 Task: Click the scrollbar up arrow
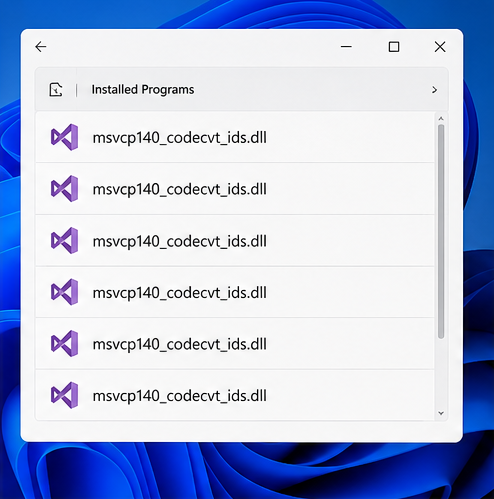click(441, 119)
